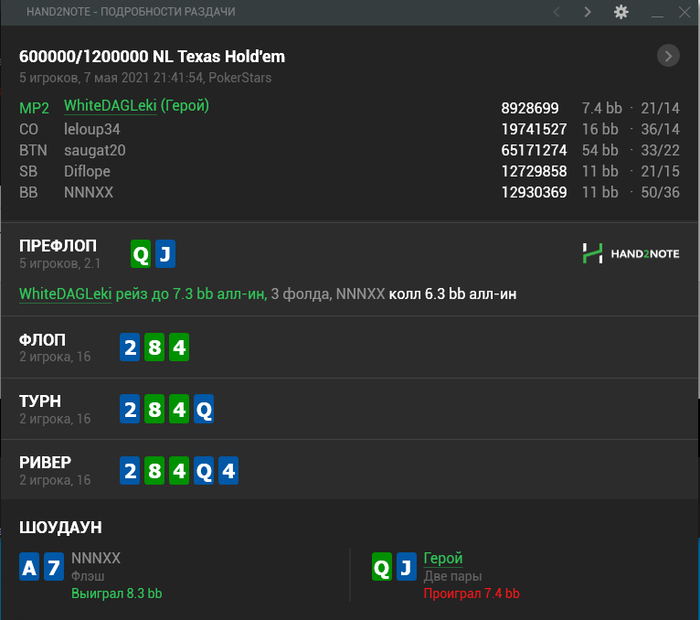Click the РИВЕР street heading
The width and height of the screenshot is (700, 620).
(45, 462)
